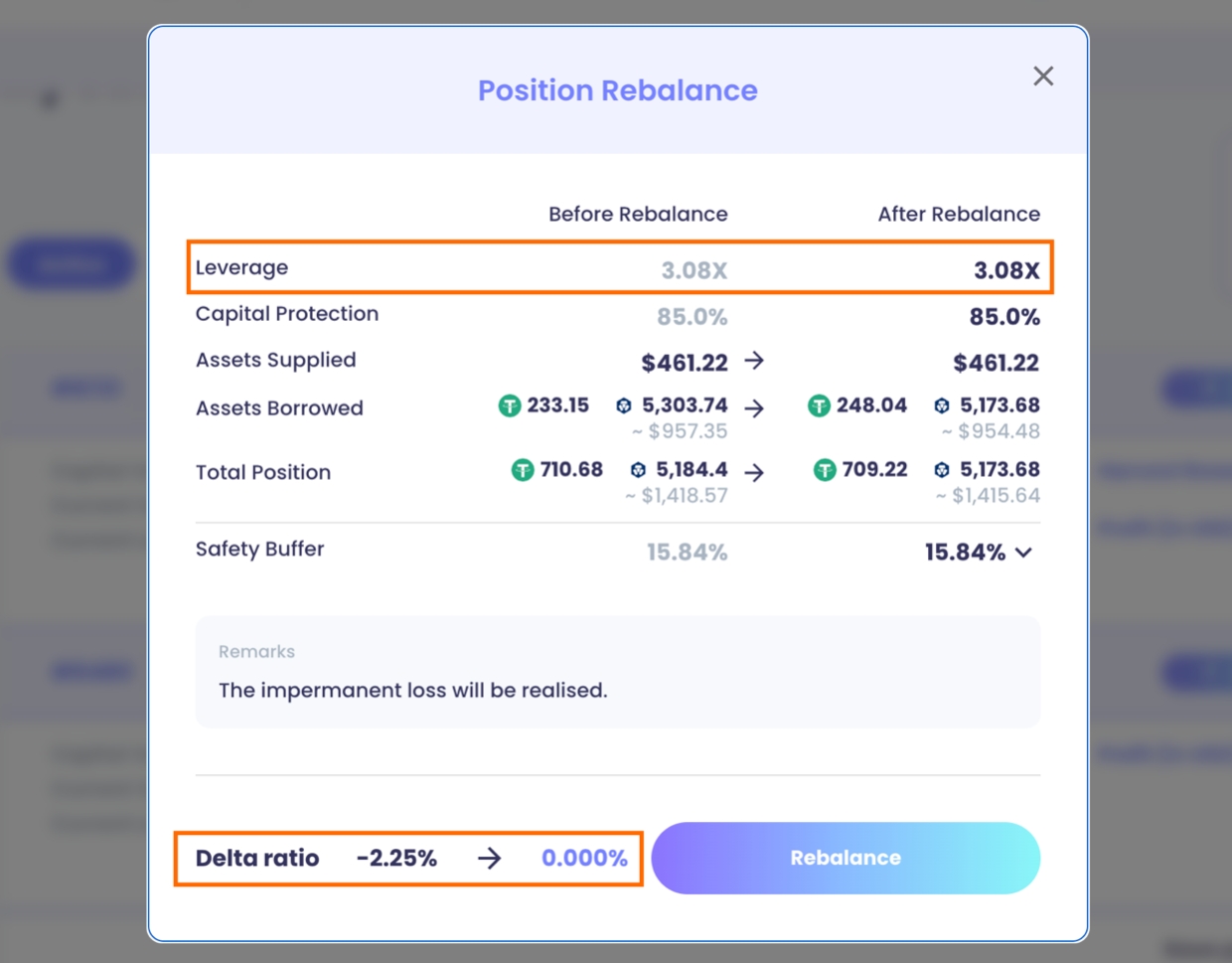Screen dimensions: 1232x963
Task: Close the Position Rebalance dialog
Action: tap(1042, 77)
